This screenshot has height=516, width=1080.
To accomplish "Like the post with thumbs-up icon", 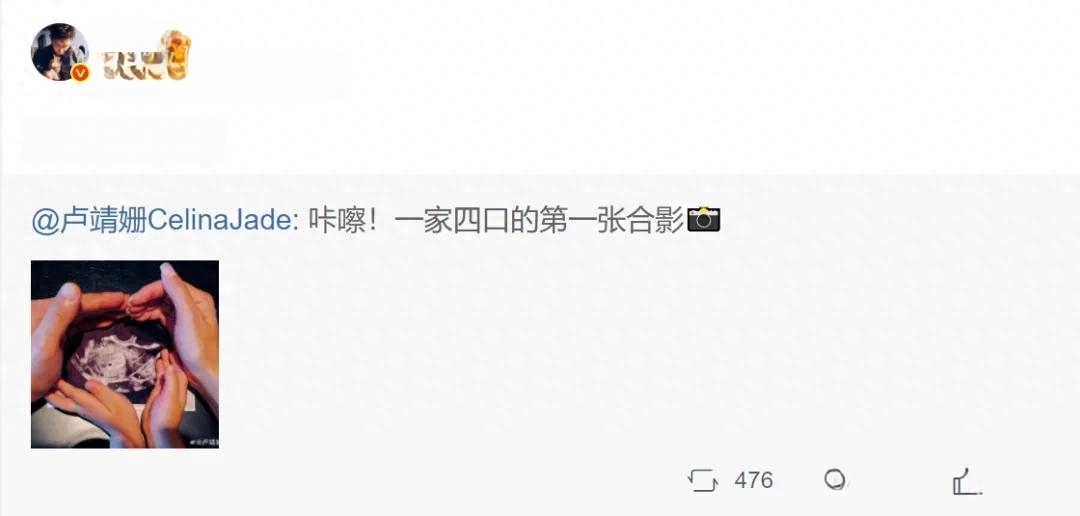I will [966, 480].
